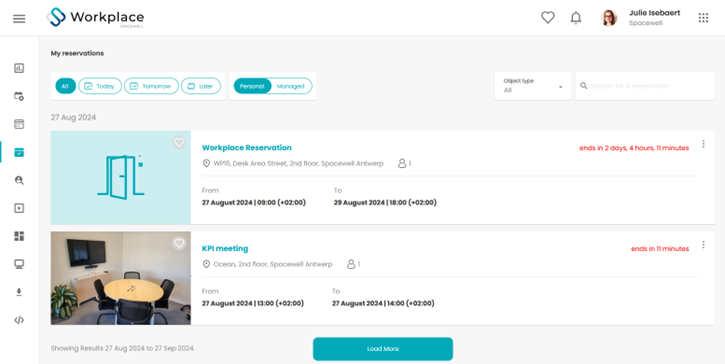Open the person search sidebar icon

click(19, 180)
